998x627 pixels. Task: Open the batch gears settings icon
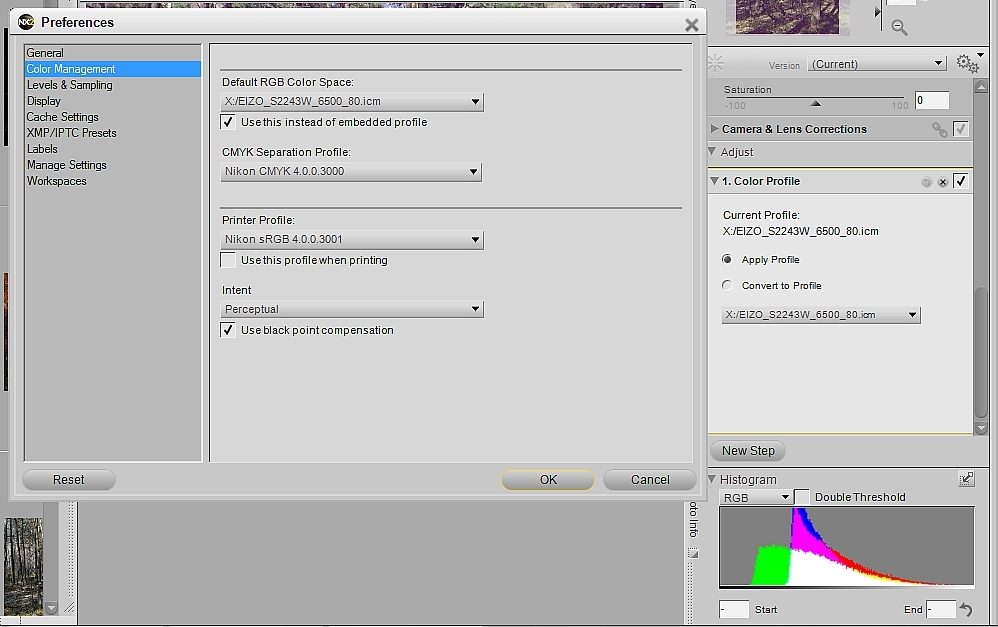click(x=966, y=63)
